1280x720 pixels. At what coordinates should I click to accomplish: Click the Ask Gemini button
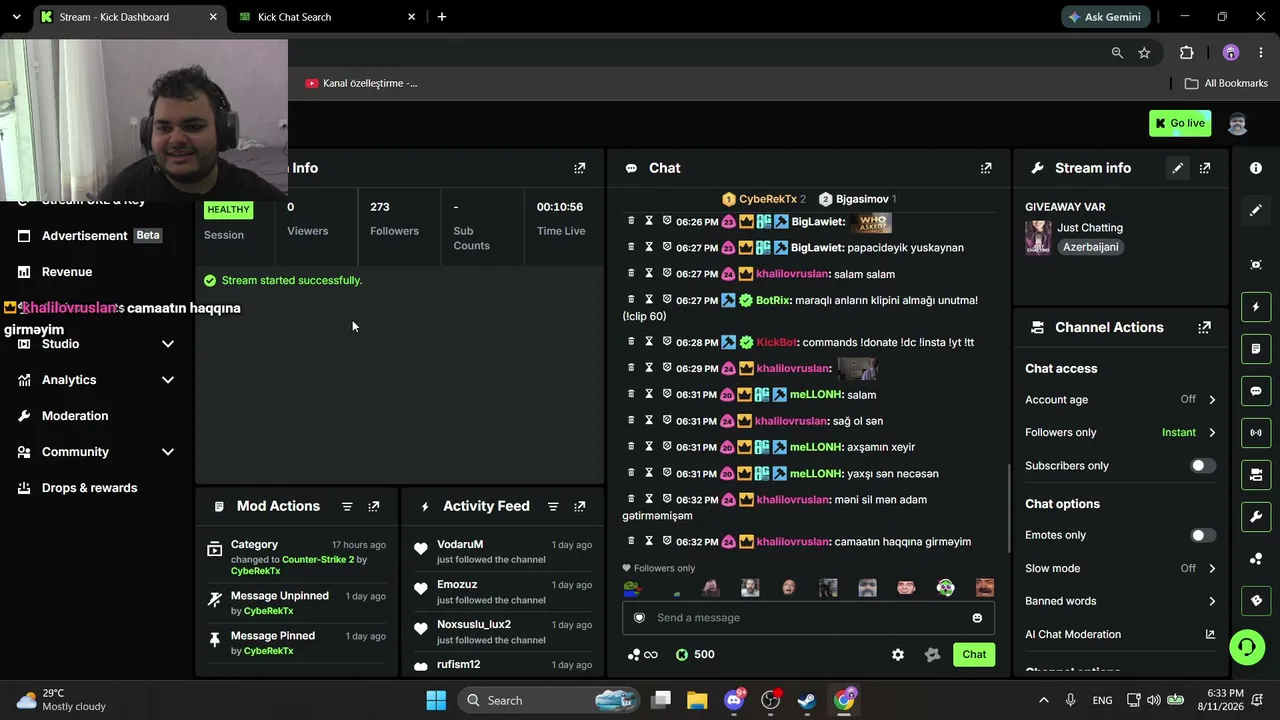1106,17
